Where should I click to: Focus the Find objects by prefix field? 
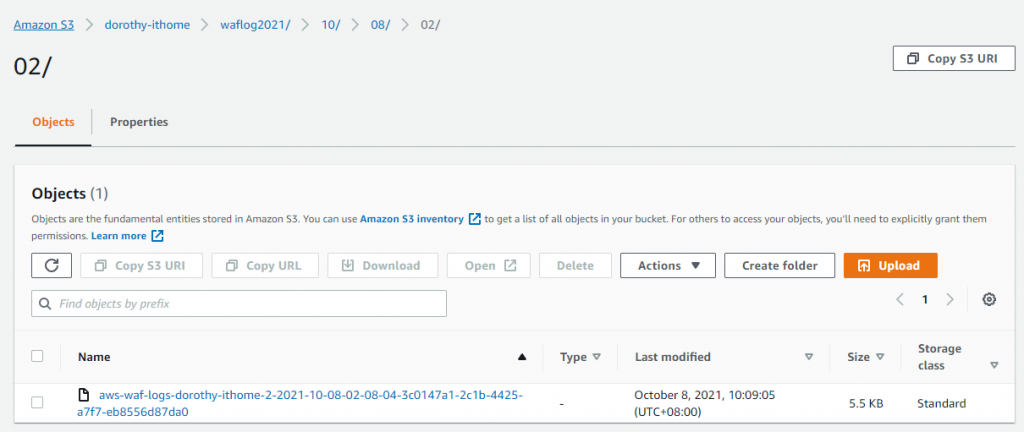[x=239, y=303]
